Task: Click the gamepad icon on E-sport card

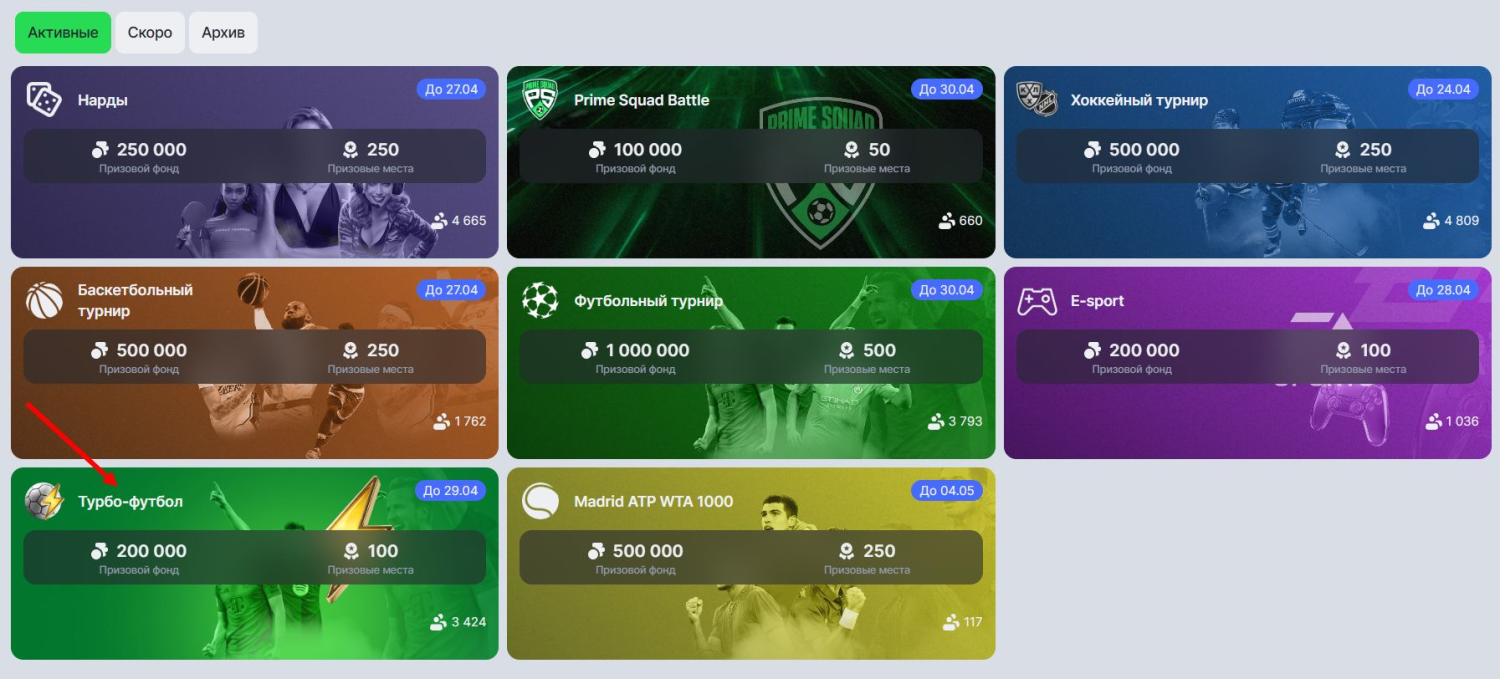Action: (1037, 301)
